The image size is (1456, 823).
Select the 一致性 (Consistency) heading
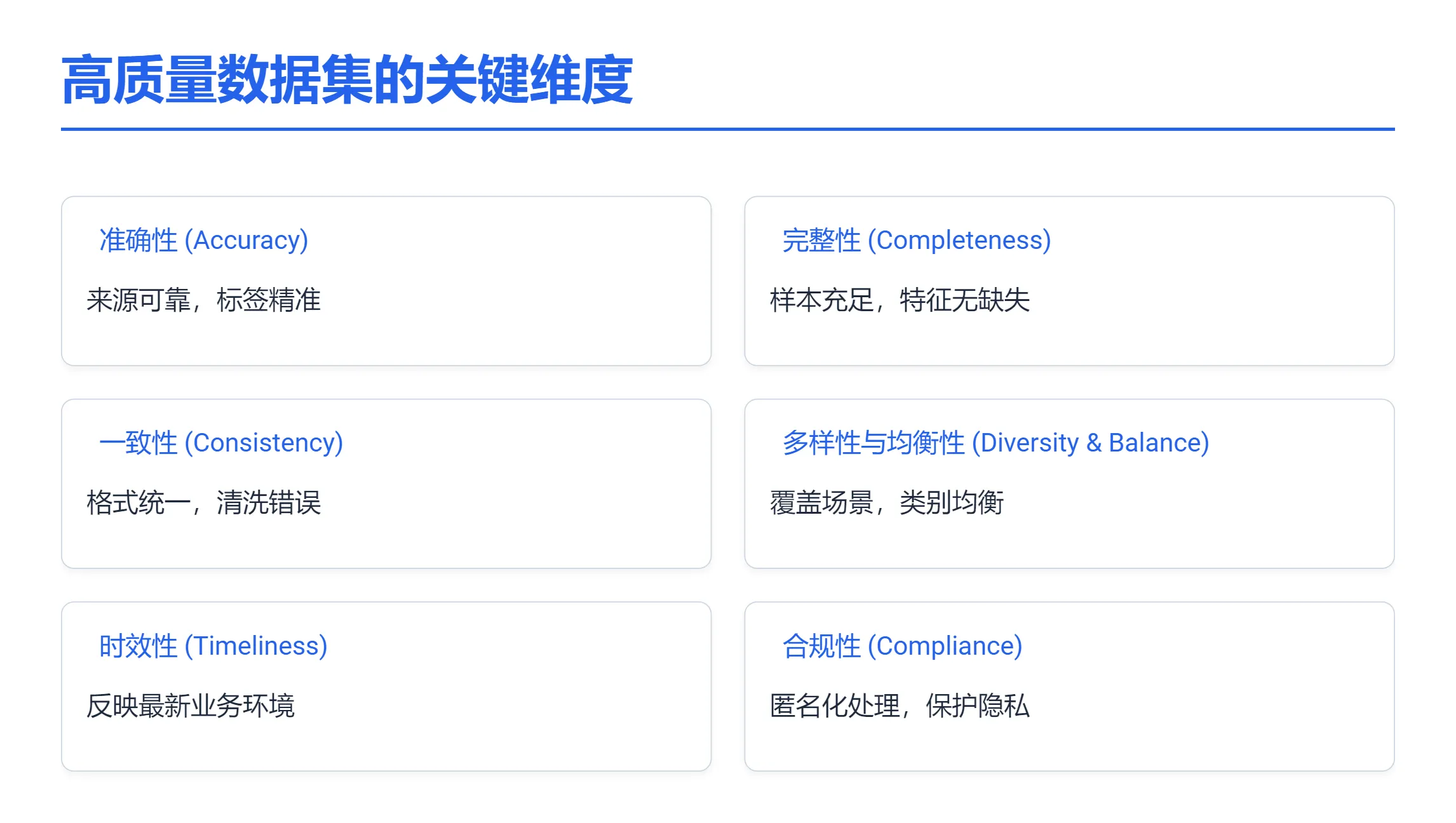[x=221, y=443]
